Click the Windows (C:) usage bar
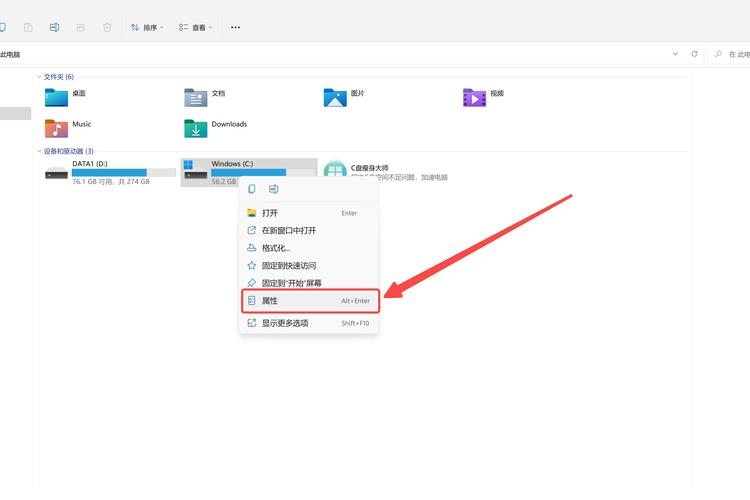The width and height of the screenshot is (750, 500). coord(263,172)
